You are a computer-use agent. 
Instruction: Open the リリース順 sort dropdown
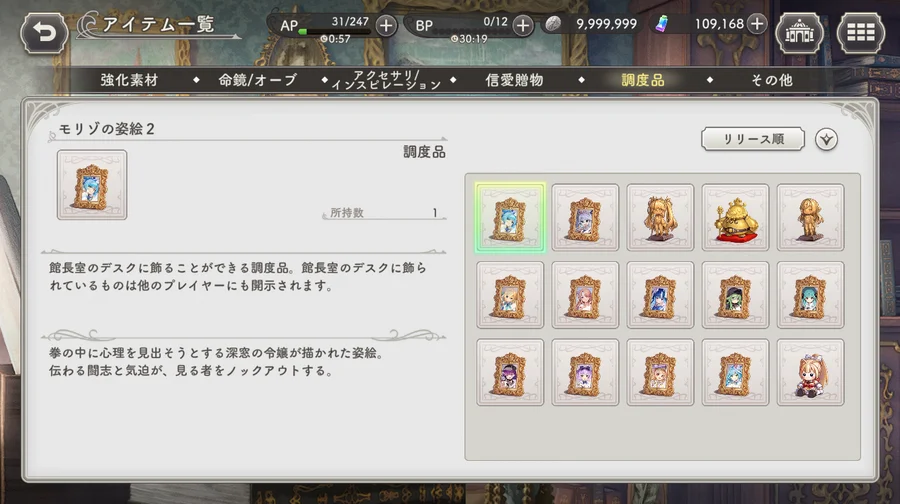[x=752, y=139]
